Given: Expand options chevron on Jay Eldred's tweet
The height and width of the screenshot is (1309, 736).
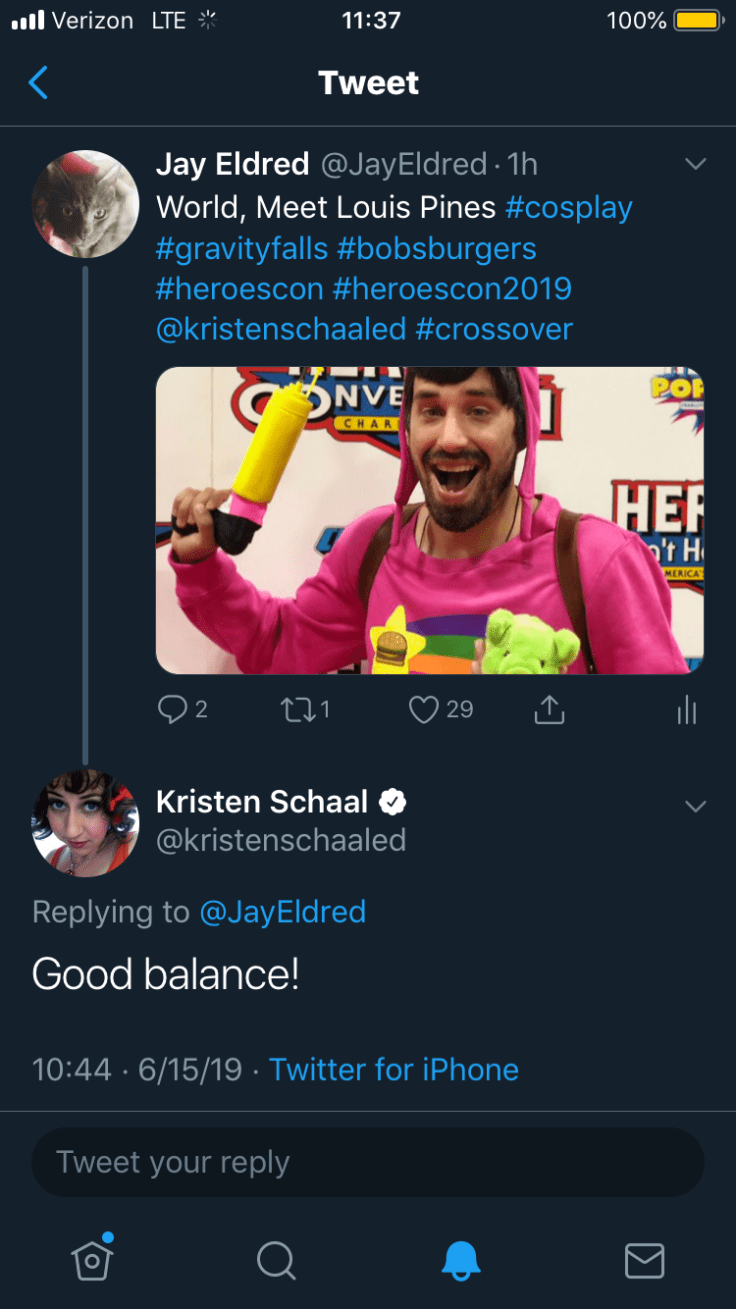Looking at the screenshot, I should (x=694, y=164).
